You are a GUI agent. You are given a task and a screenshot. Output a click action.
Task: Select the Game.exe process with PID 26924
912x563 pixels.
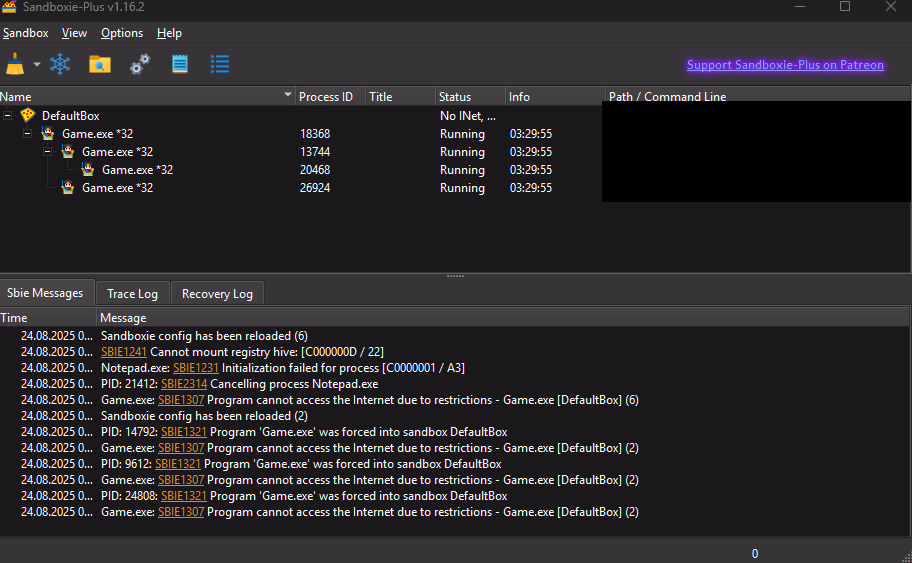point(117,188)
